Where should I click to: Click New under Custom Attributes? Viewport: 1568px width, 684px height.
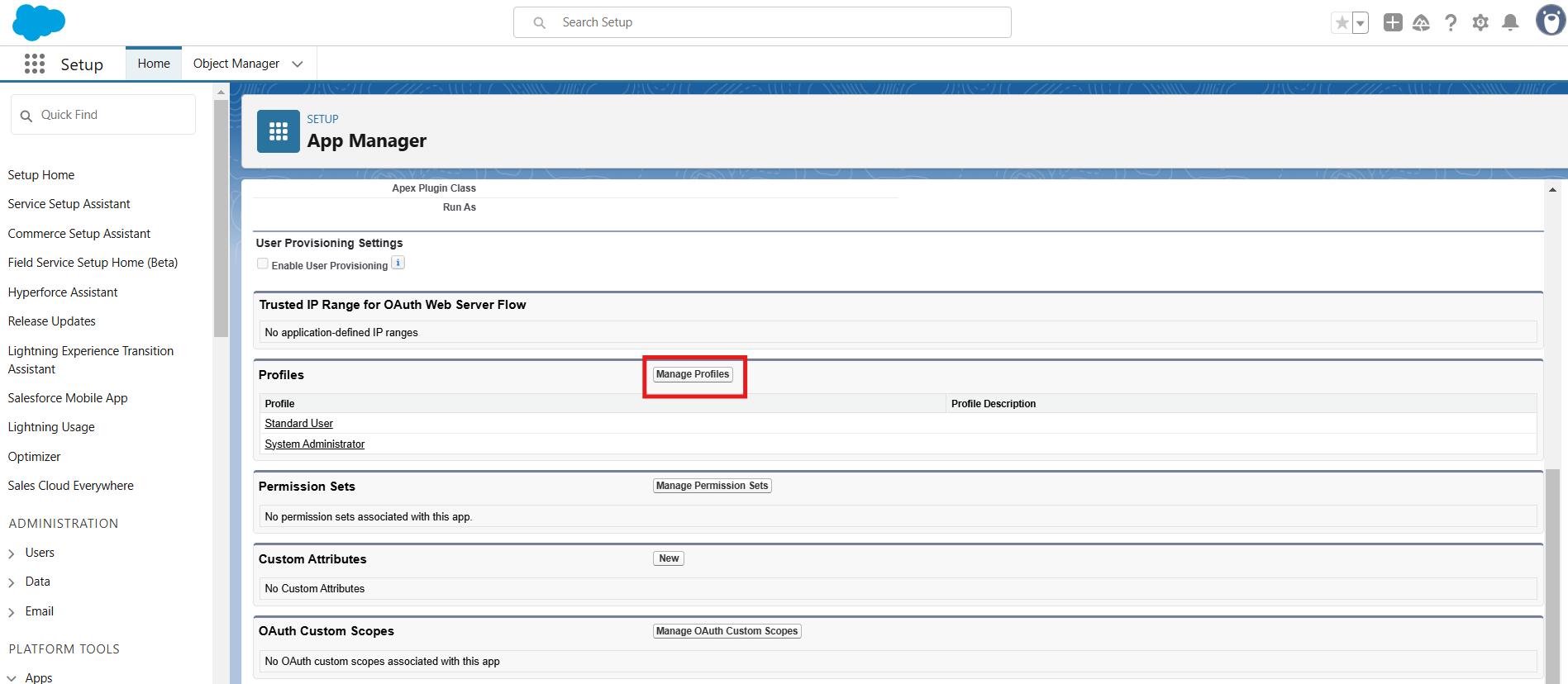[669, 558]
